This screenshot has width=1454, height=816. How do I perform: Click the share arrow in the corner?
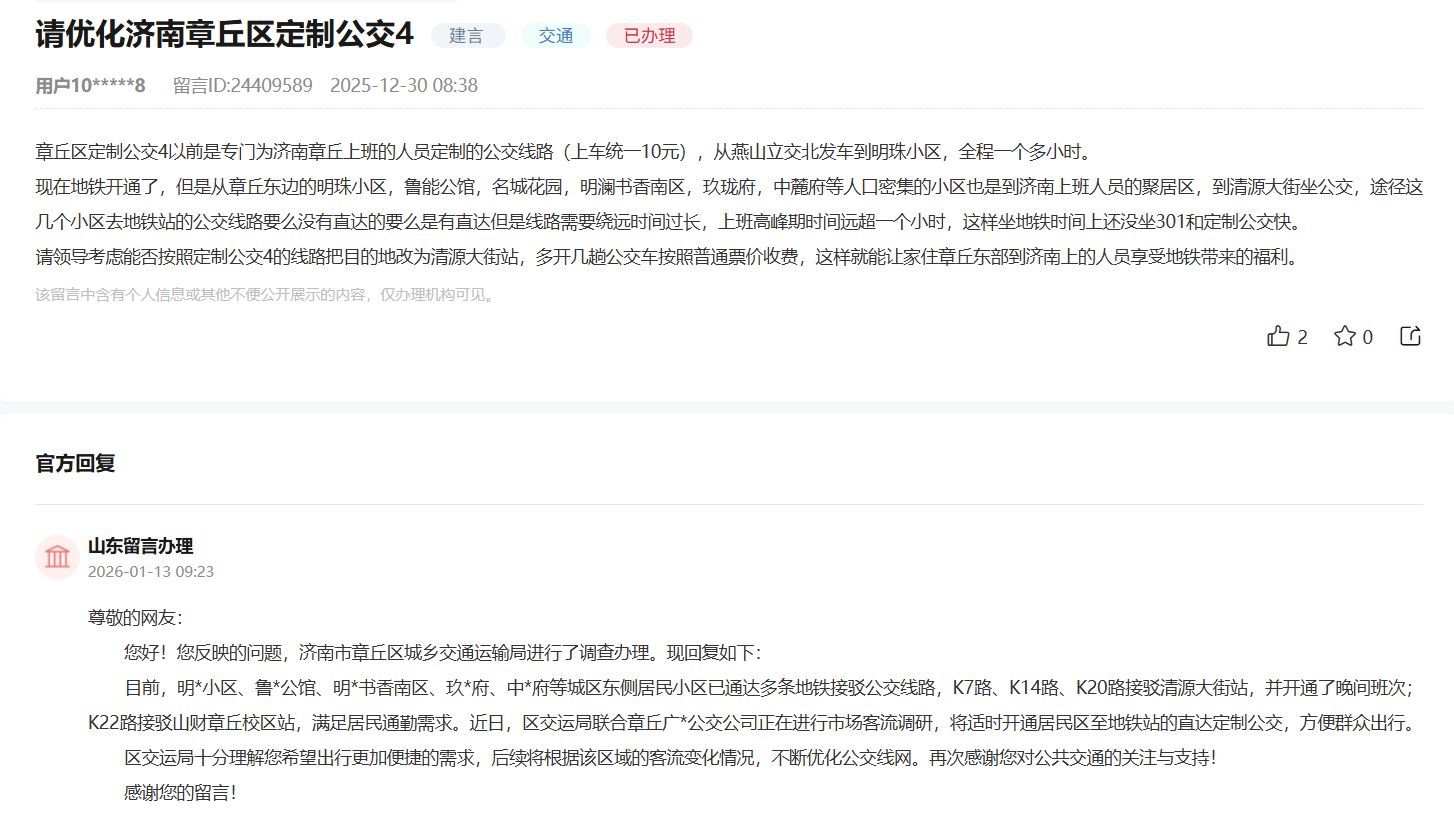point(1409,335)
